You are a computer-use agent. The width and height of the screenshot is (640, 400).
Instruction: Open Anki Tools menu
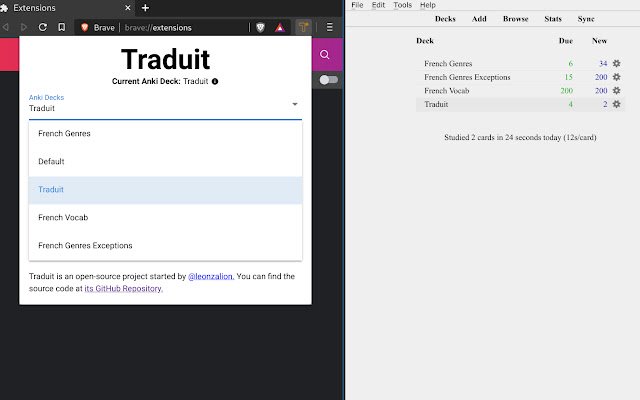(402, 5)
